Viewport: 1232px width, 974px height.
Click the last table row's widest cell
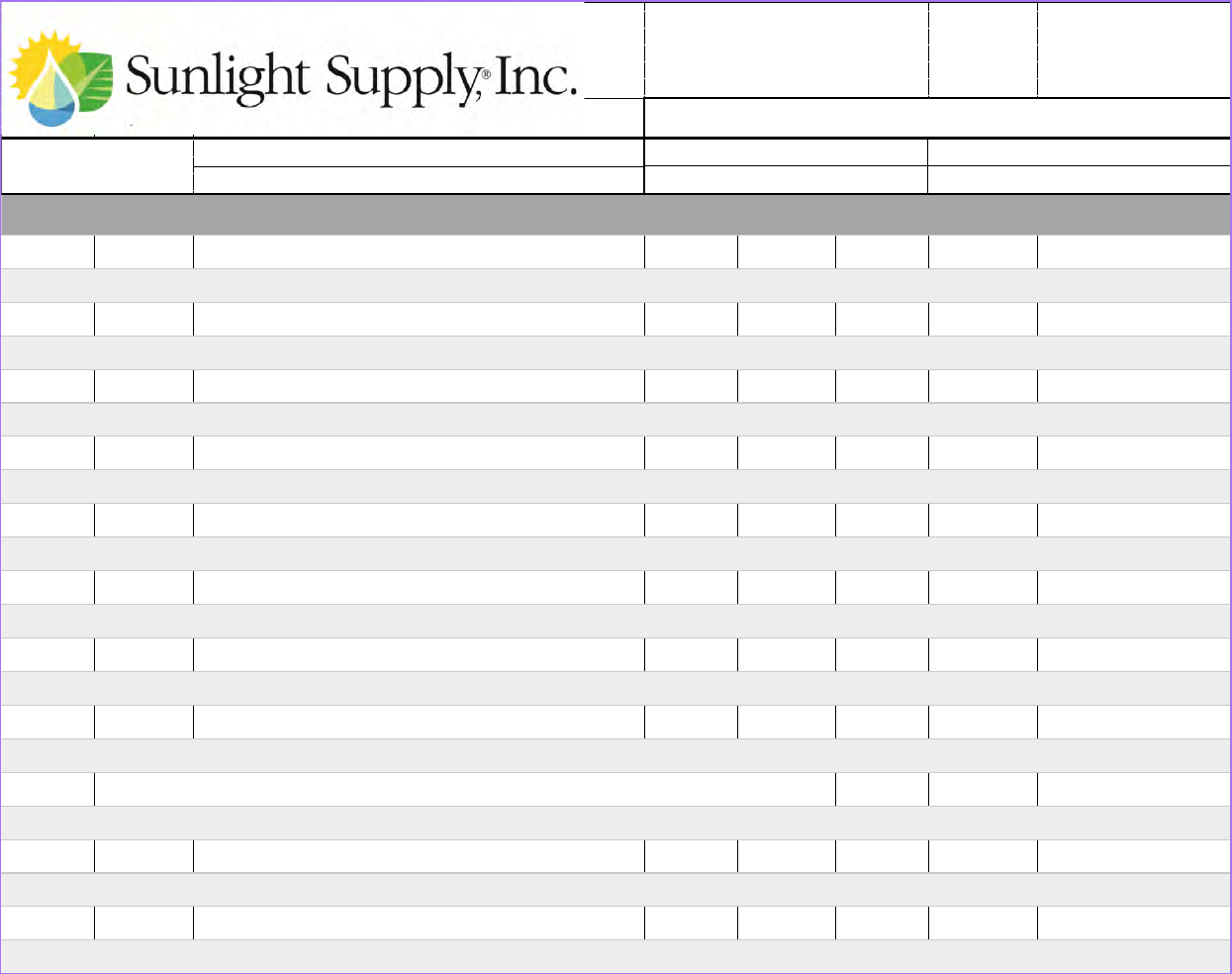pyautogui.click(x=418, y=923)
